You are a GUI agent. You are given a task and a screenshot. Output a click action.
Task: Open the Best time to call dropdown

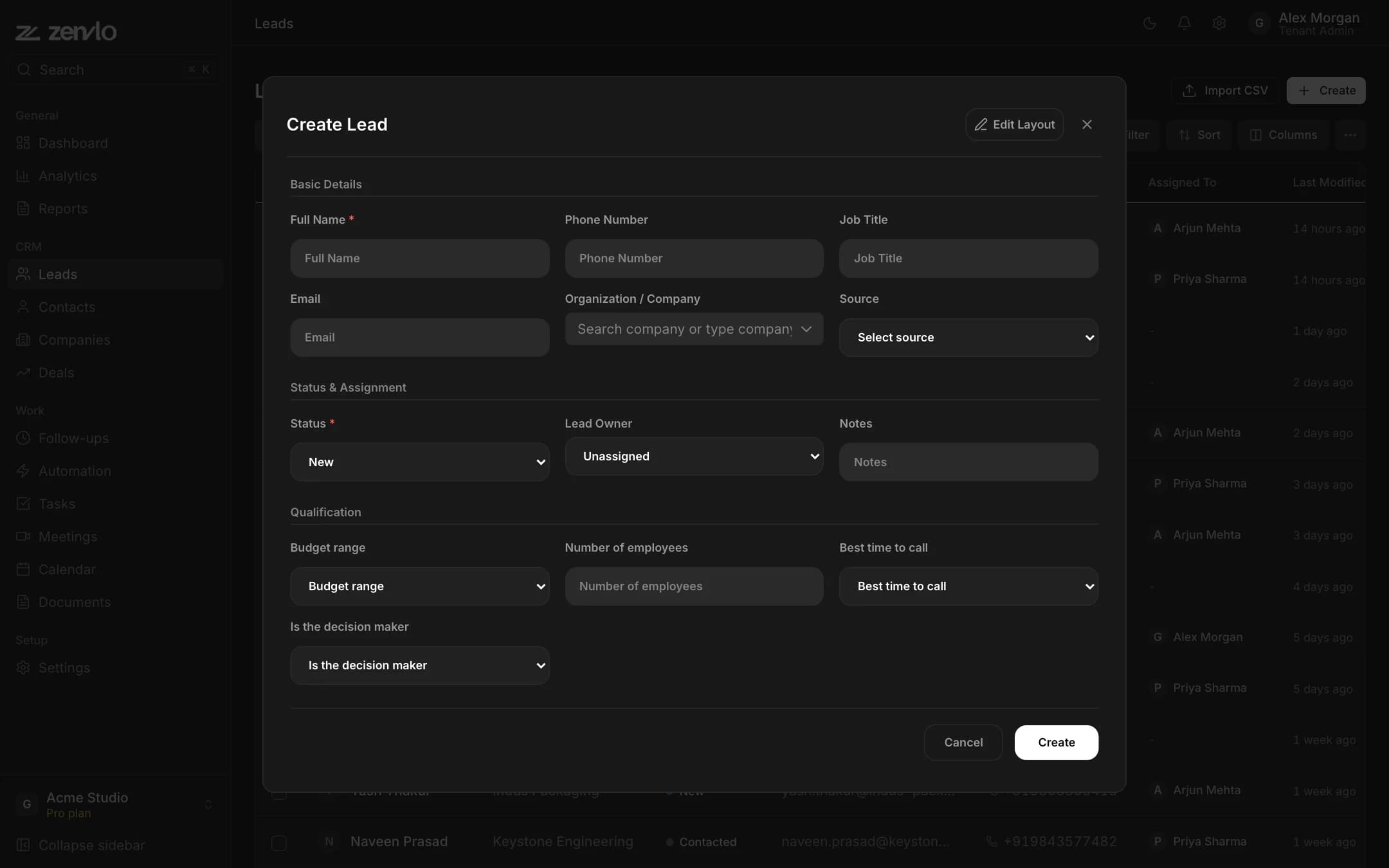coord(968,586)
